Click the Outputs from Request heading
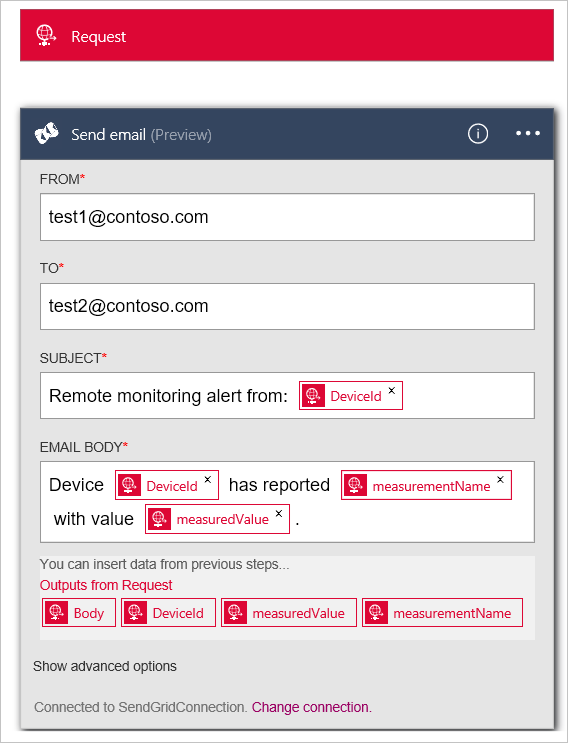Viewport: 568px width, 743px height. [106, 585]
